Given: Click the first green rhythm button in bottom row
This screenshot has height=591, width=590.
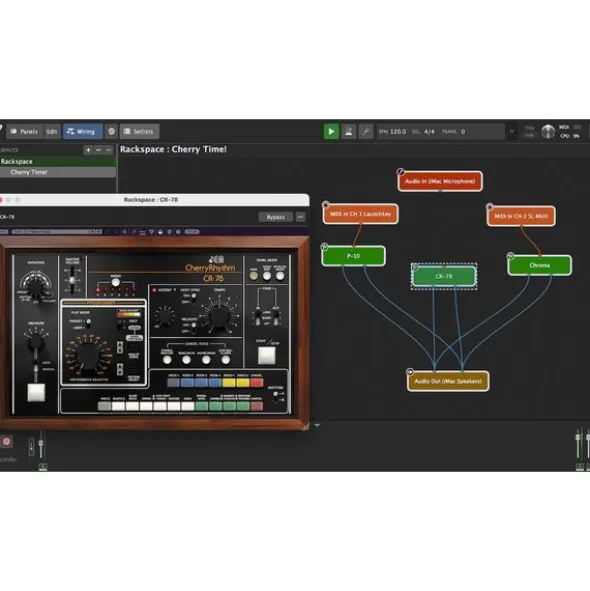Looking at the screenshot, I should point(201,406).
